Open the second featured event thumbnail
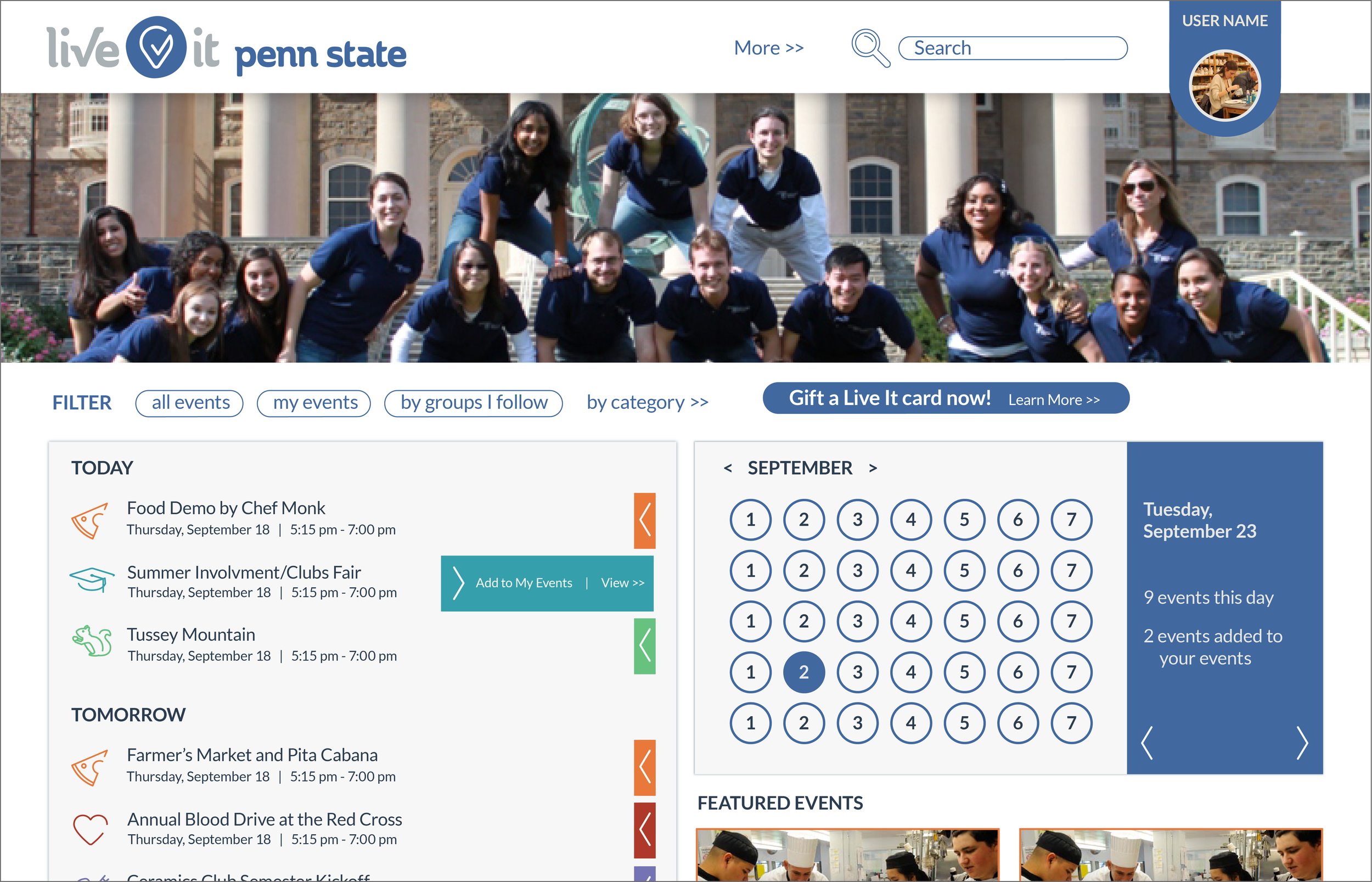Viewport: 1372px width, 882px height. click(1171, 855)
